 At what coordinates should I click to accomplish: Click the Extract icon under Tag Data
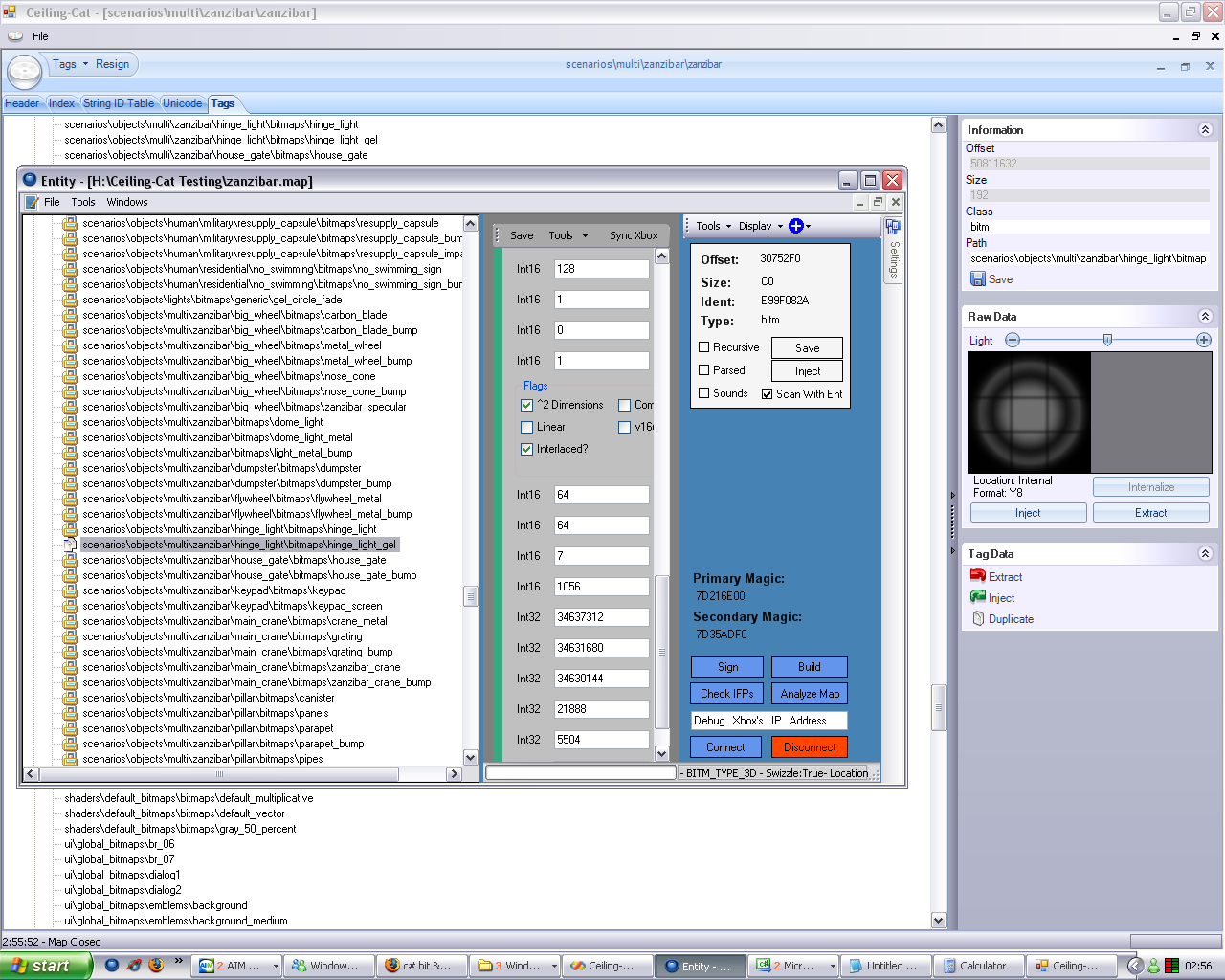(977, 576)
